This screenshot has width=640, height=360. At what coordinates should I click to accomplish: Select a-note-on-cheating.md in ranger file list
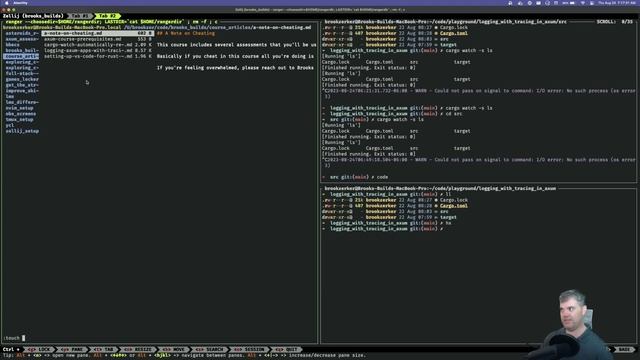(x=98, y=33)
